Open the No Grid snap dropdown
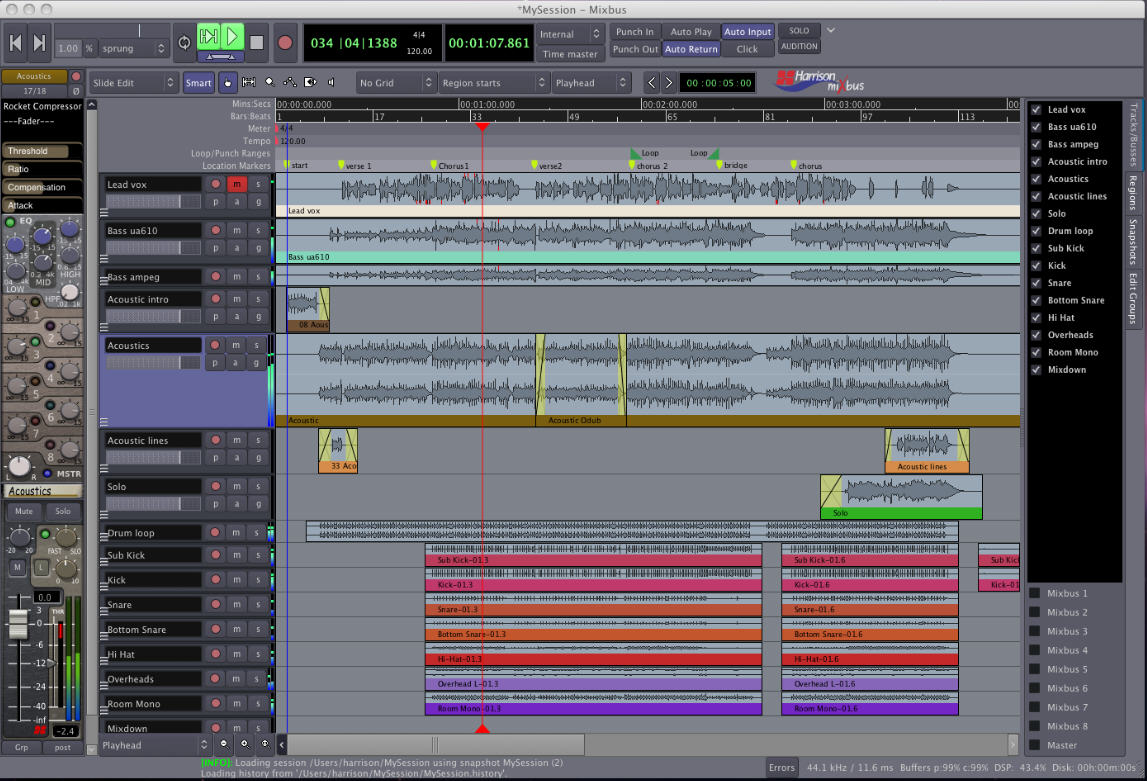Viewport: 1147px width, 781px height. [x=396, y=83]
